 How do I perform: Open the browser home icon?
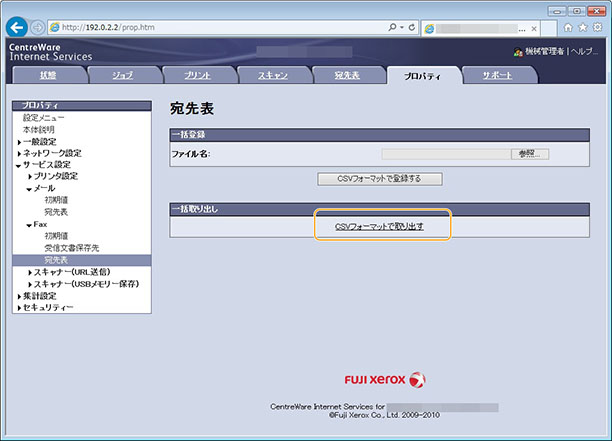click(568, 26)
